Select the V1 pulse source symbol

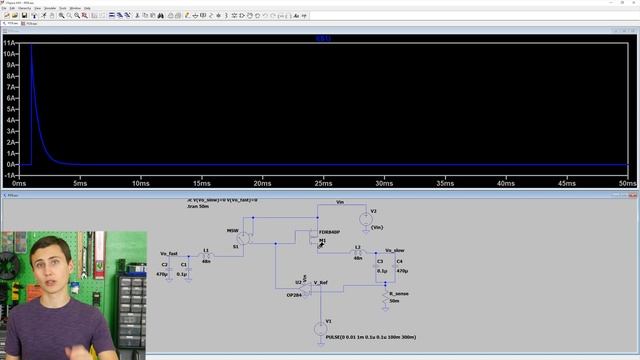coord(320,329)
